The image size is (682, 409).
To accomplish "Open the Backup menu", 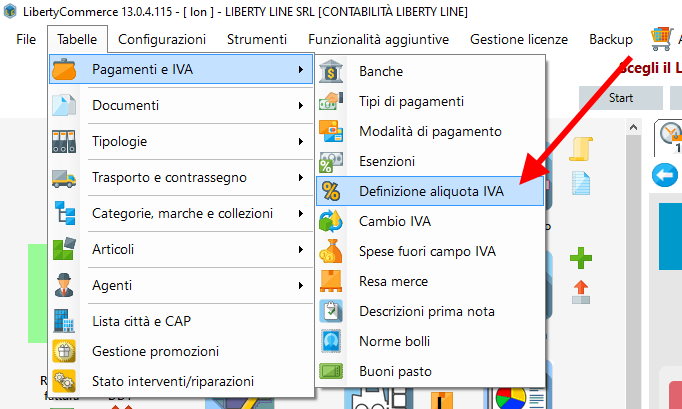I will coord(611,39).
